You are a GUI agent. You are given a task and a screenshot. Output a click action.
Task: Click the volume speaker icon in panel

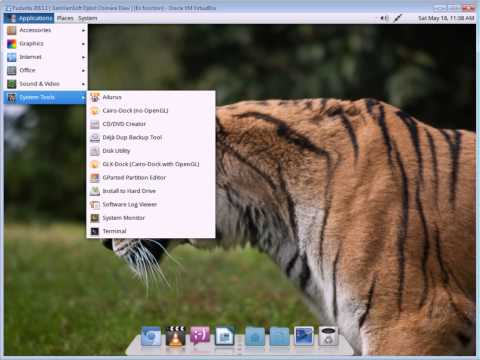[x=384, y=18]
